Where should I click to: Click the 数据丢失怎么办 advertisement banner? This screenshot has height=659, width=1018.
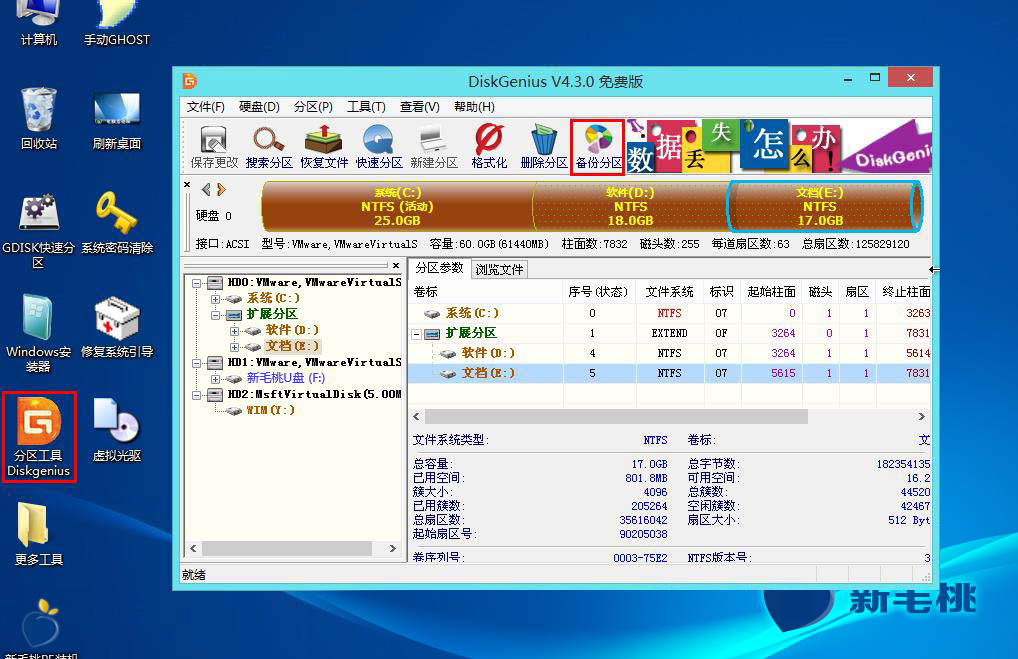(778, 146)
